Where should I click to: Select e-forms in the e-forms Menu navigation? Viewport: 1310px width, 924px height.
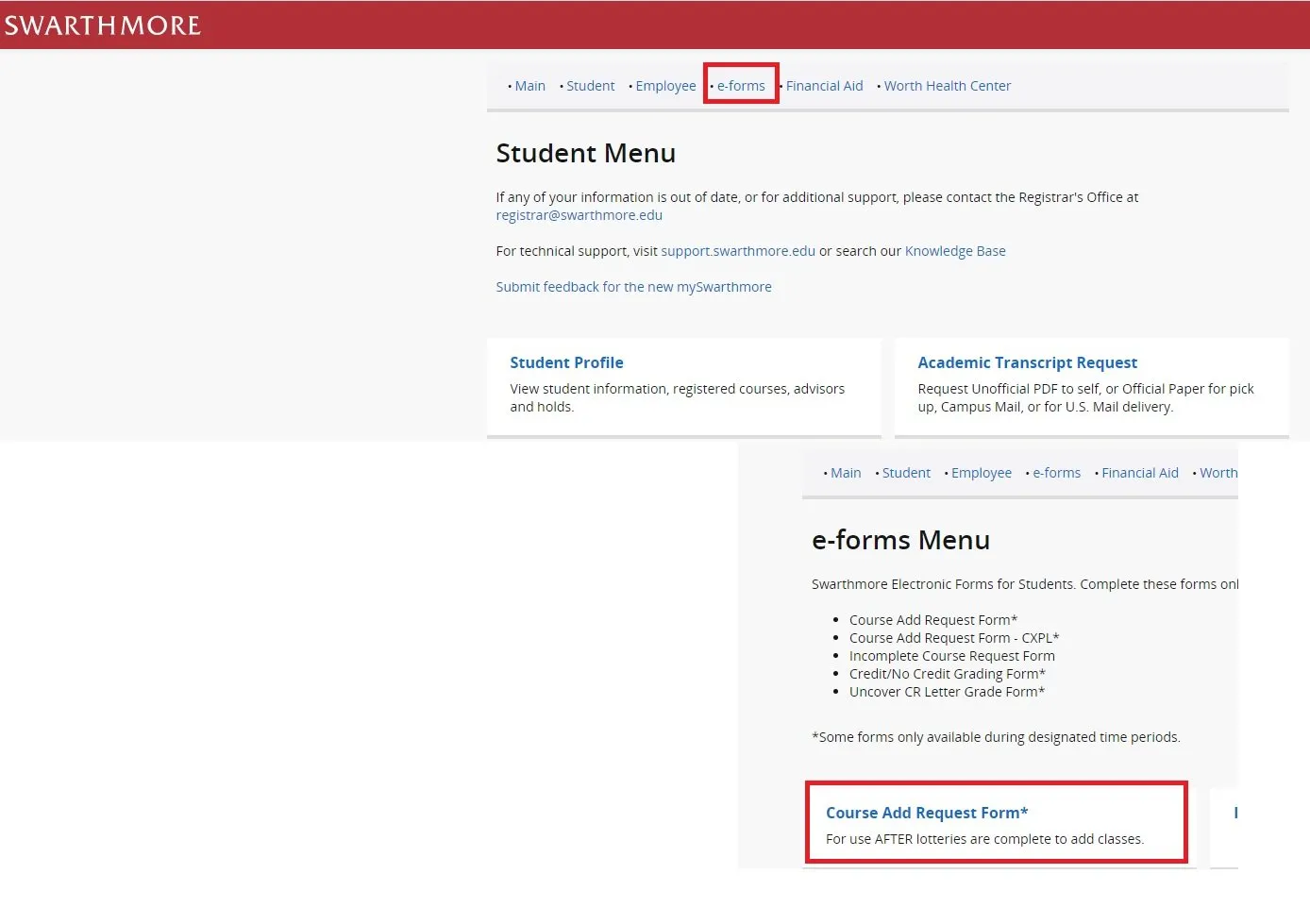click(1056, 473)
